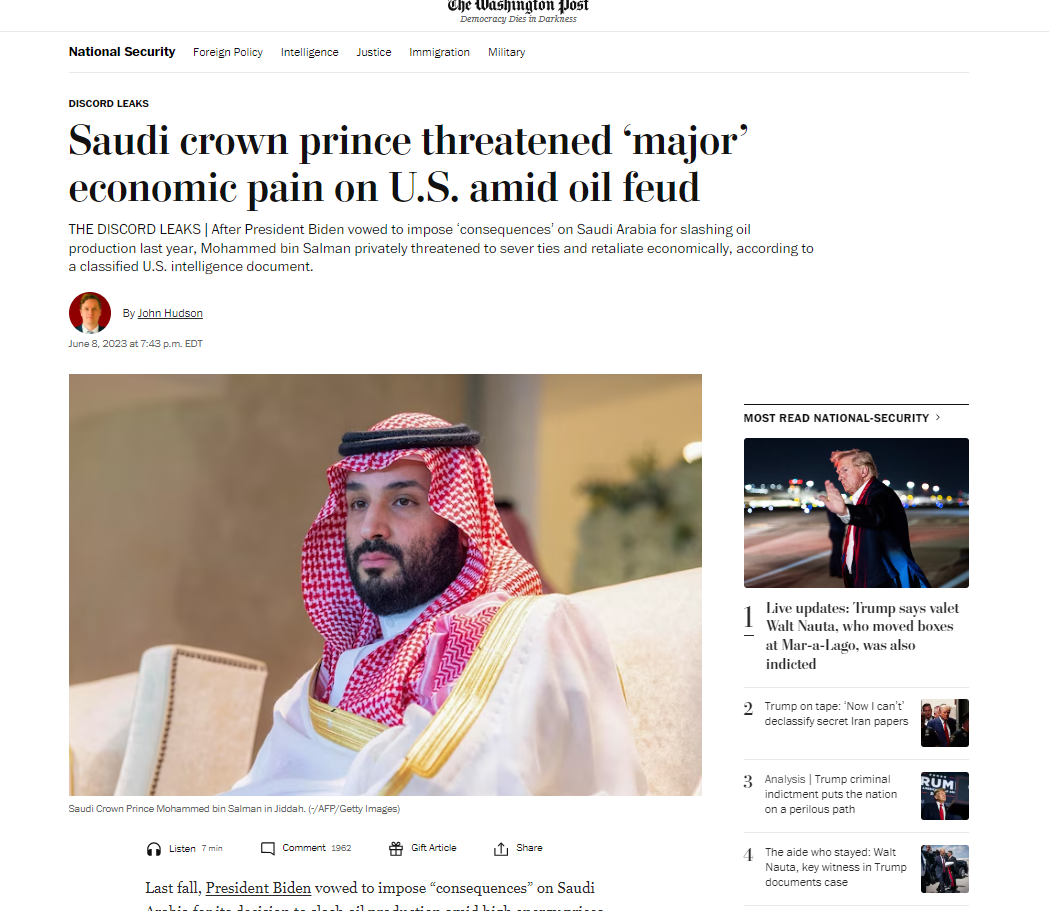Open the Discord Leaks label link
1049x911 pixels.
pyautogui.click(x=108, y=103)
